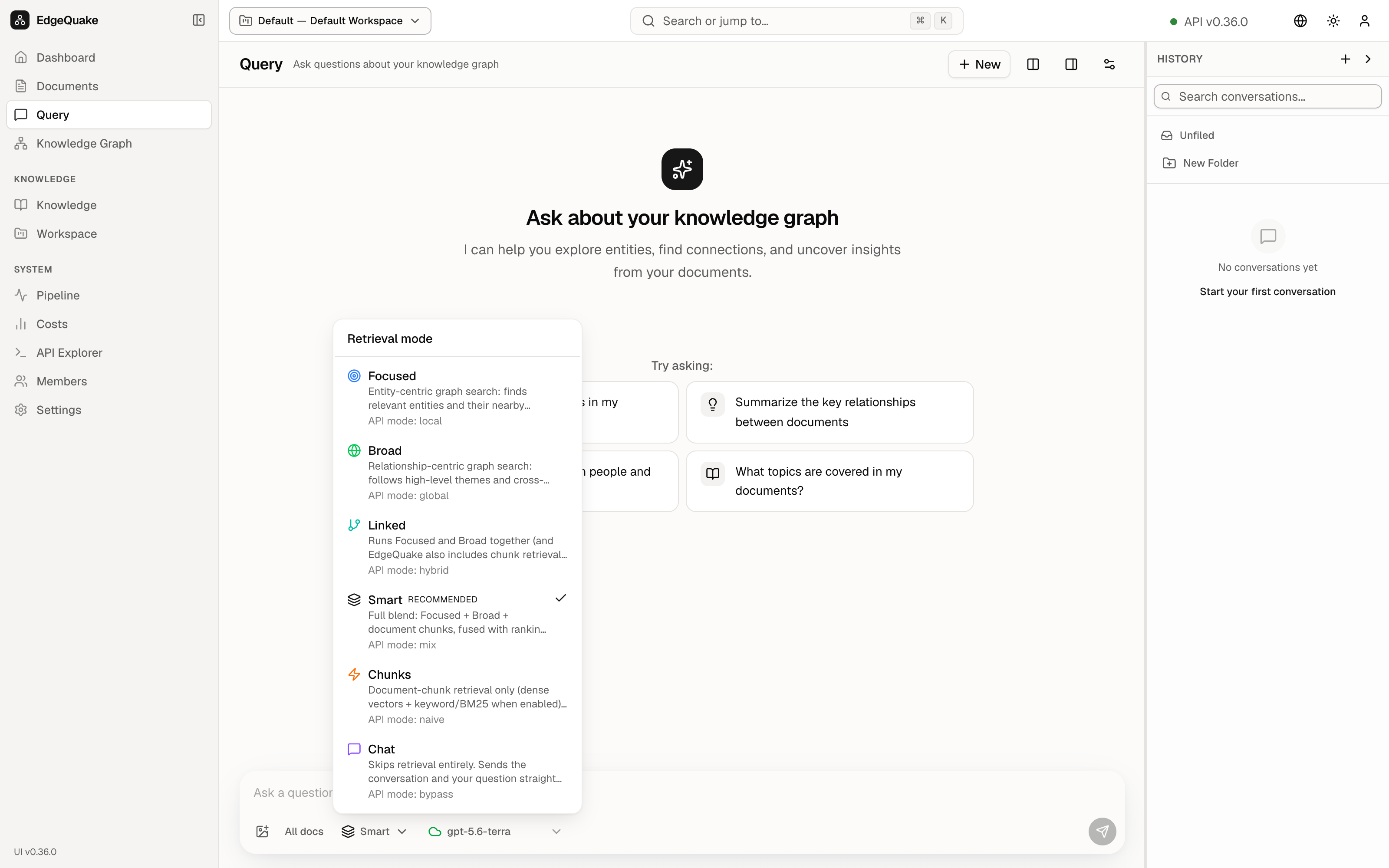The height and width of the screenshot is (868, 1389).
Task: Pick the Summarize key relationships suggestion
Action: point(829,412)
